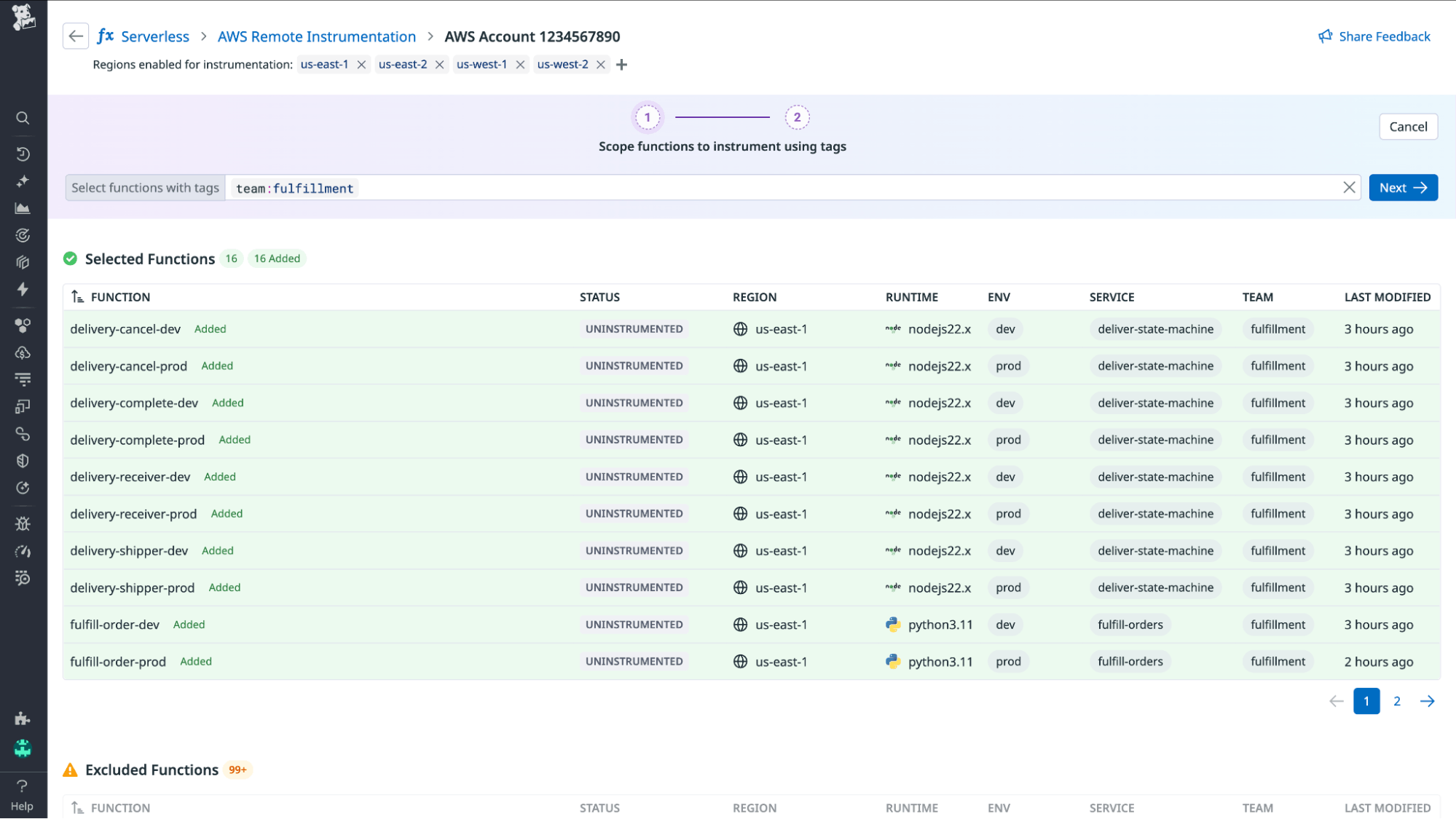Select the Dashboards graph icon in sidebar
1456x819 pixels.
[23, 208]
